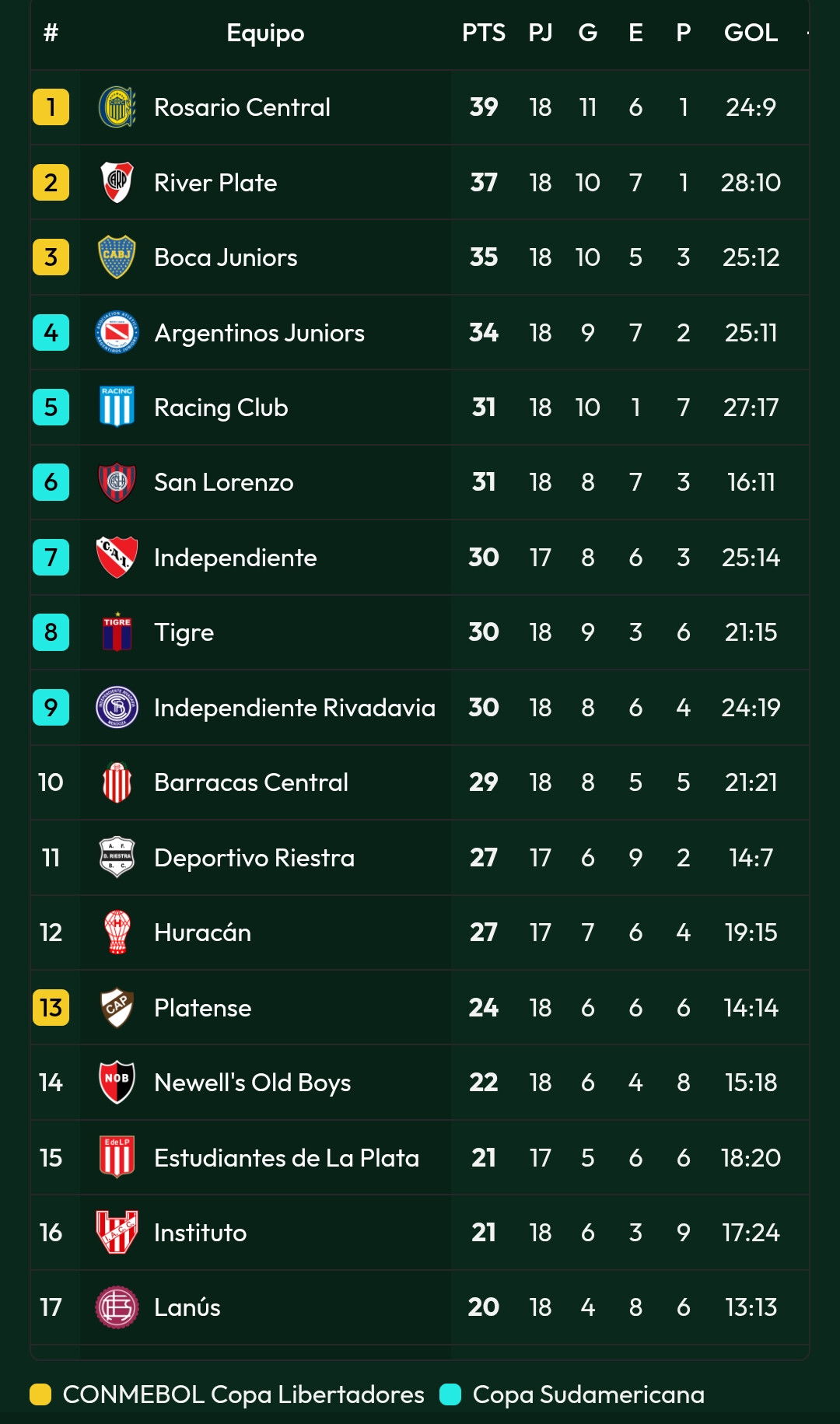Click the River Plate club crest

point(117,182)
